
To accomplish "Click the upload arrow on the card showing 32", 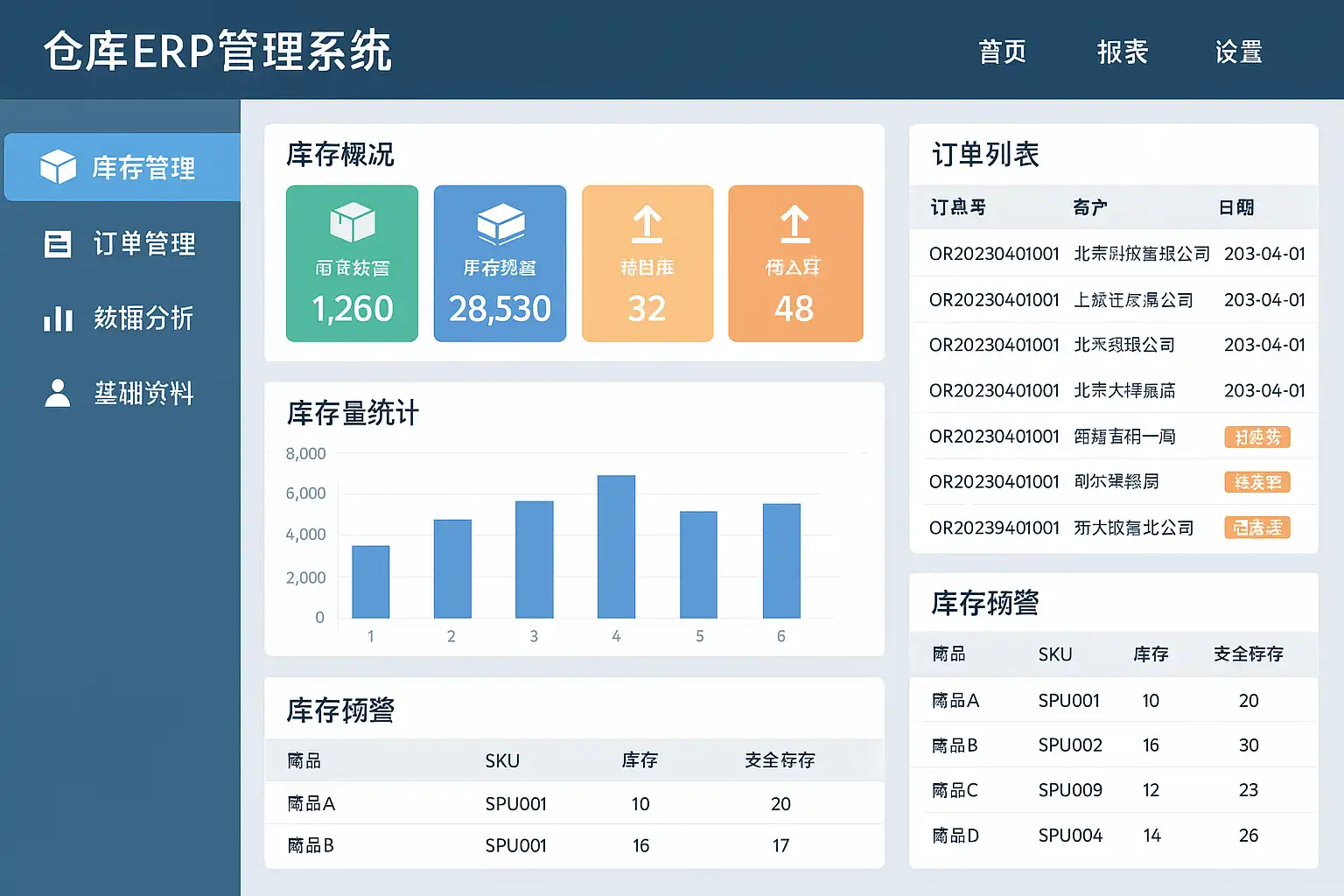I will click(647, 224).
